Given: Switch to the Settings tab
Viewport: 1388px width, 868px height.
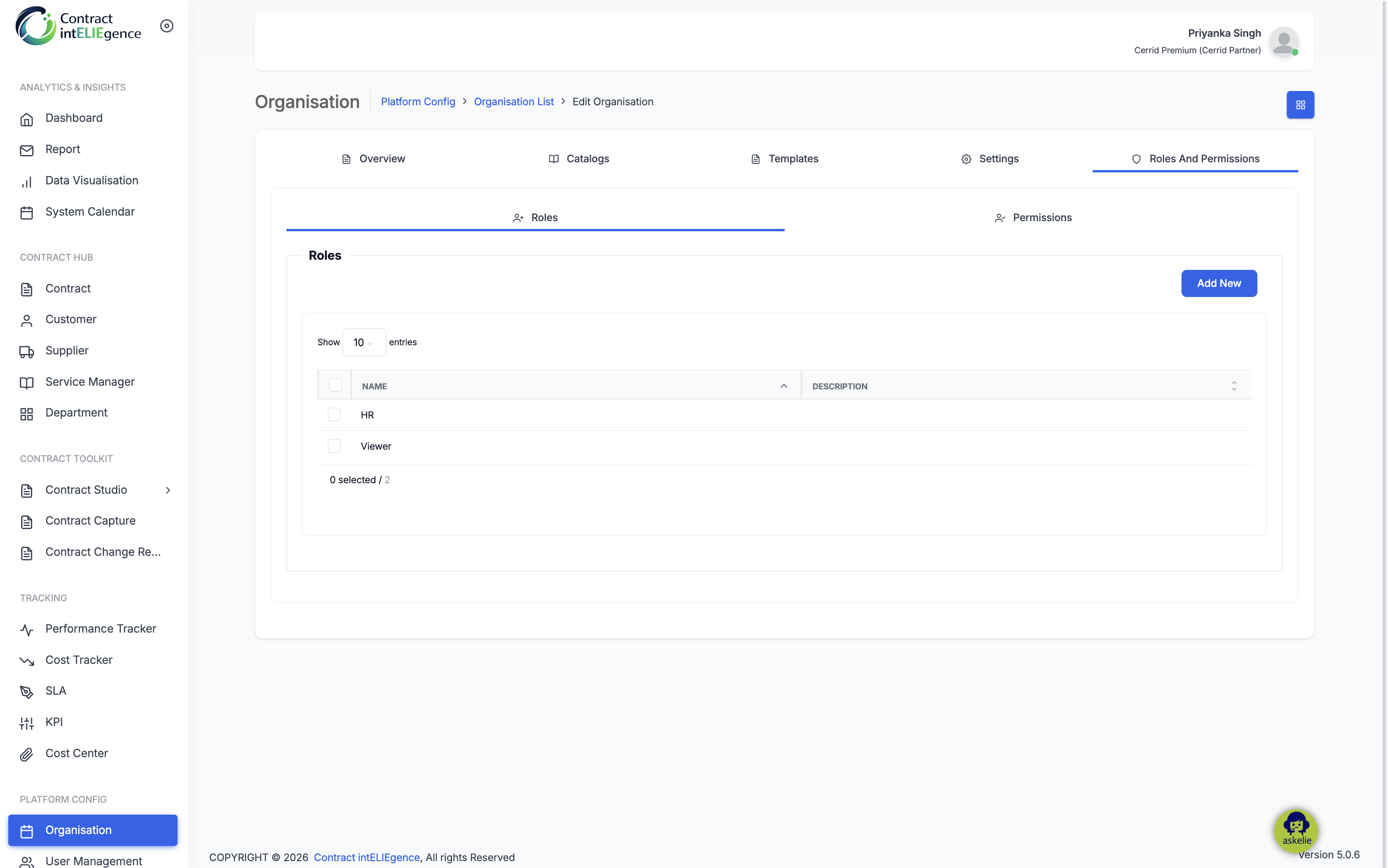Looking at the screenshot, I should point(990,159).
